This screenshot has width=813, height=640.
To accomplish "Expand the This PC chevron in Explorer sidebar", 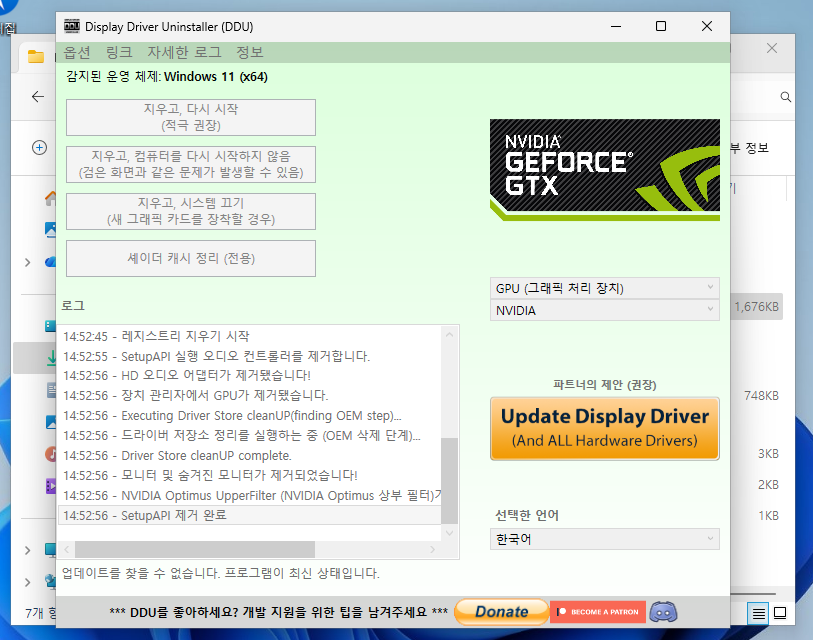I will (27, 550).
